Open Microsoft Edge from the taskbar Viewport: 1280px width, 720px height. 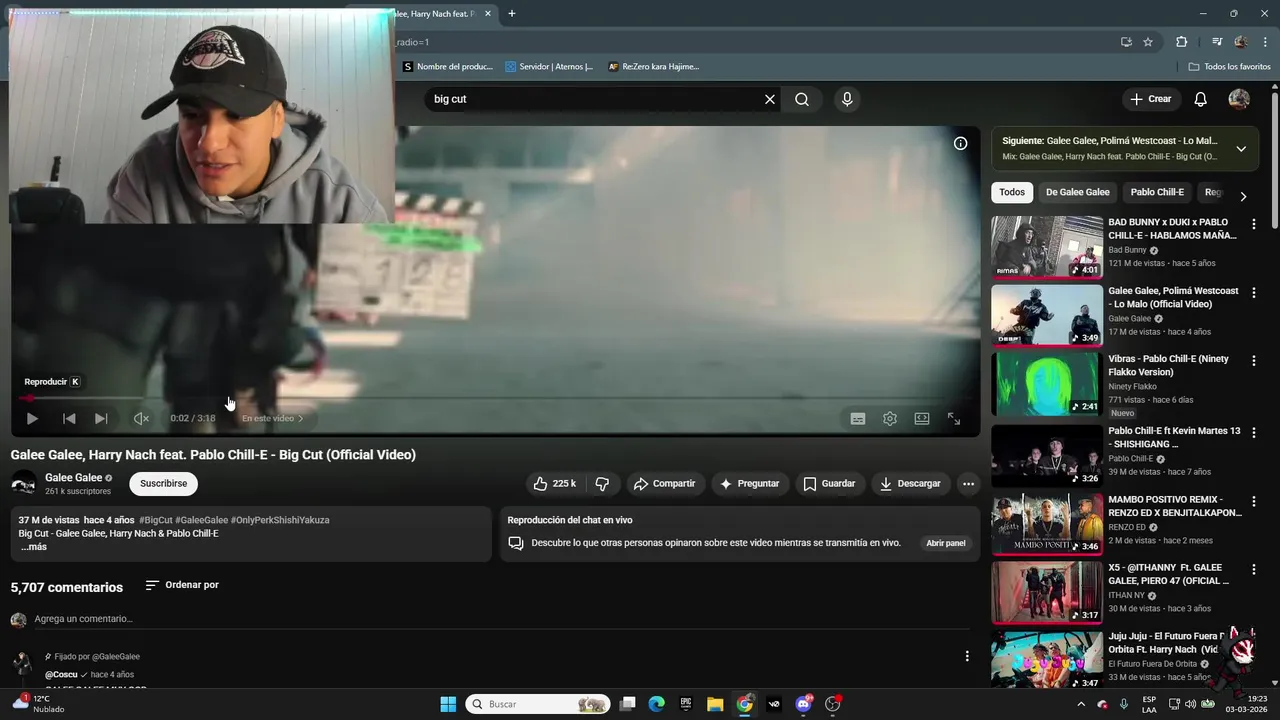(656, 704)
